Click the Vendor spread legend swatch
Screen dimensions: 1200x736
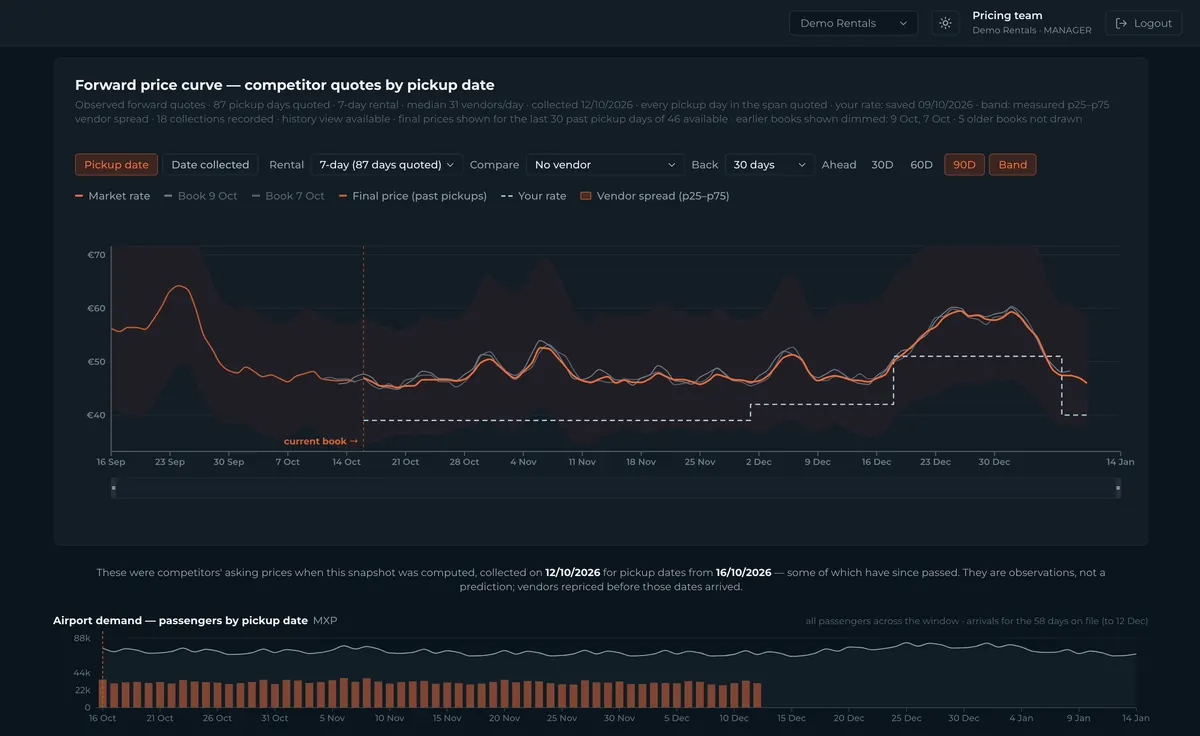[586, 196]
